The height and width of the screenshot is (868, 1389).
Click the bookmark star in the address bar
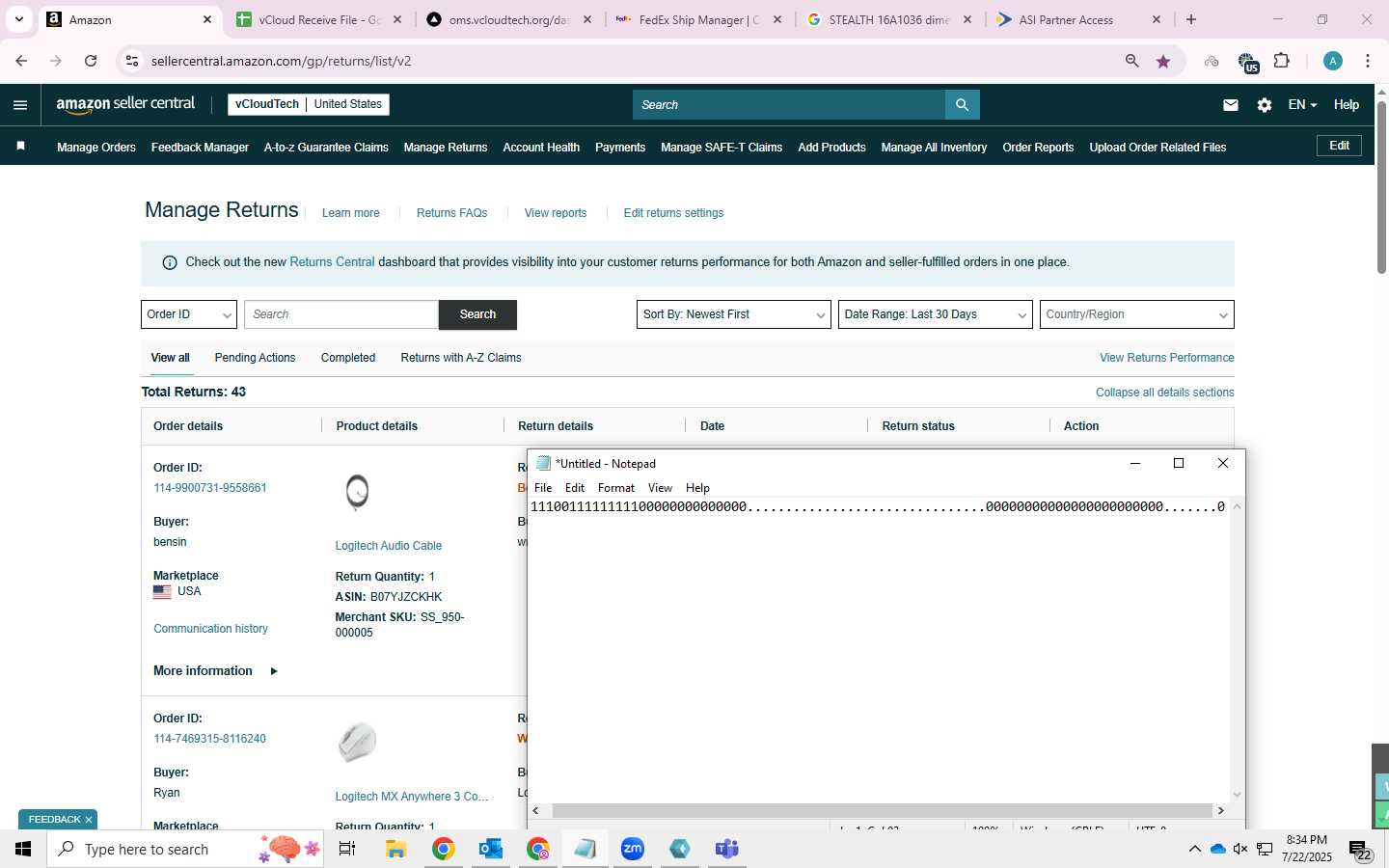coord(1163,61)
